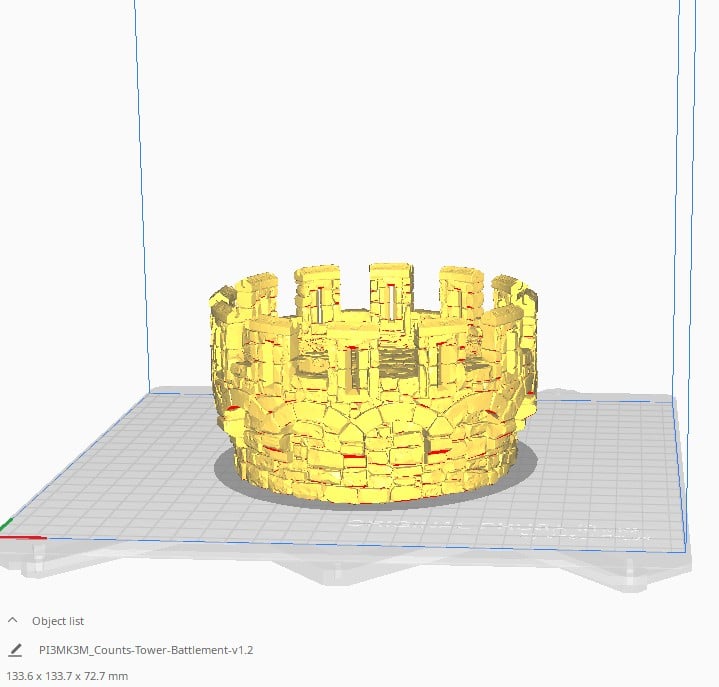The image size is (719, 687).
Task: Collapse the Object list chevron
Action: [x=13, y=620]
